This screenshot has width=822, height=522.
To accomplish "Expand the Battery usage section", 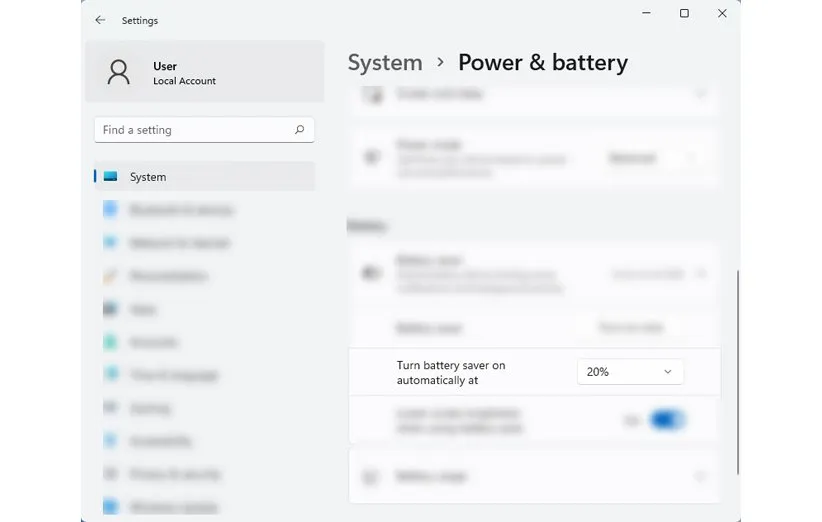I will pyautogui.click(x=701, y=477).
